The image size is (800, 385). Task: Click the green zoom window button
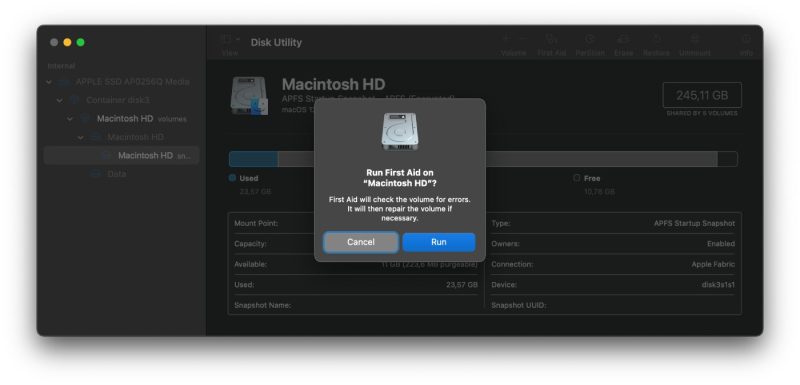[x=81, y=42]
